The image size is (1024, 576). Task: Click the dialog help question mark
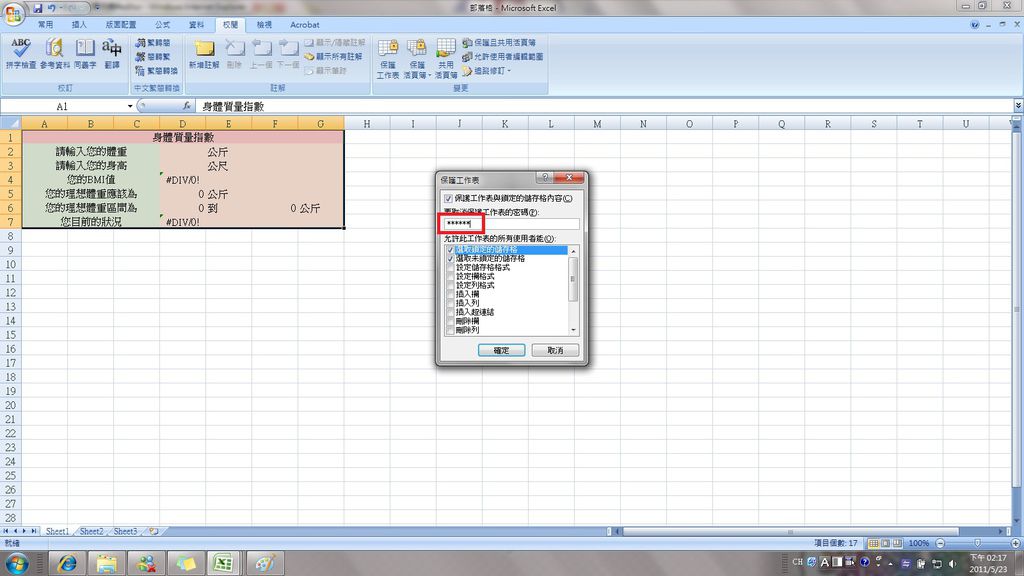(545, 178)
